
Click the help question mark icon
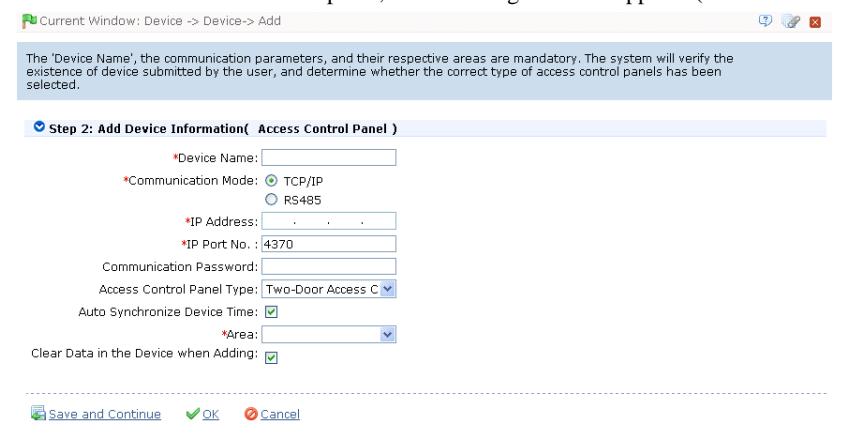(765, 21)
